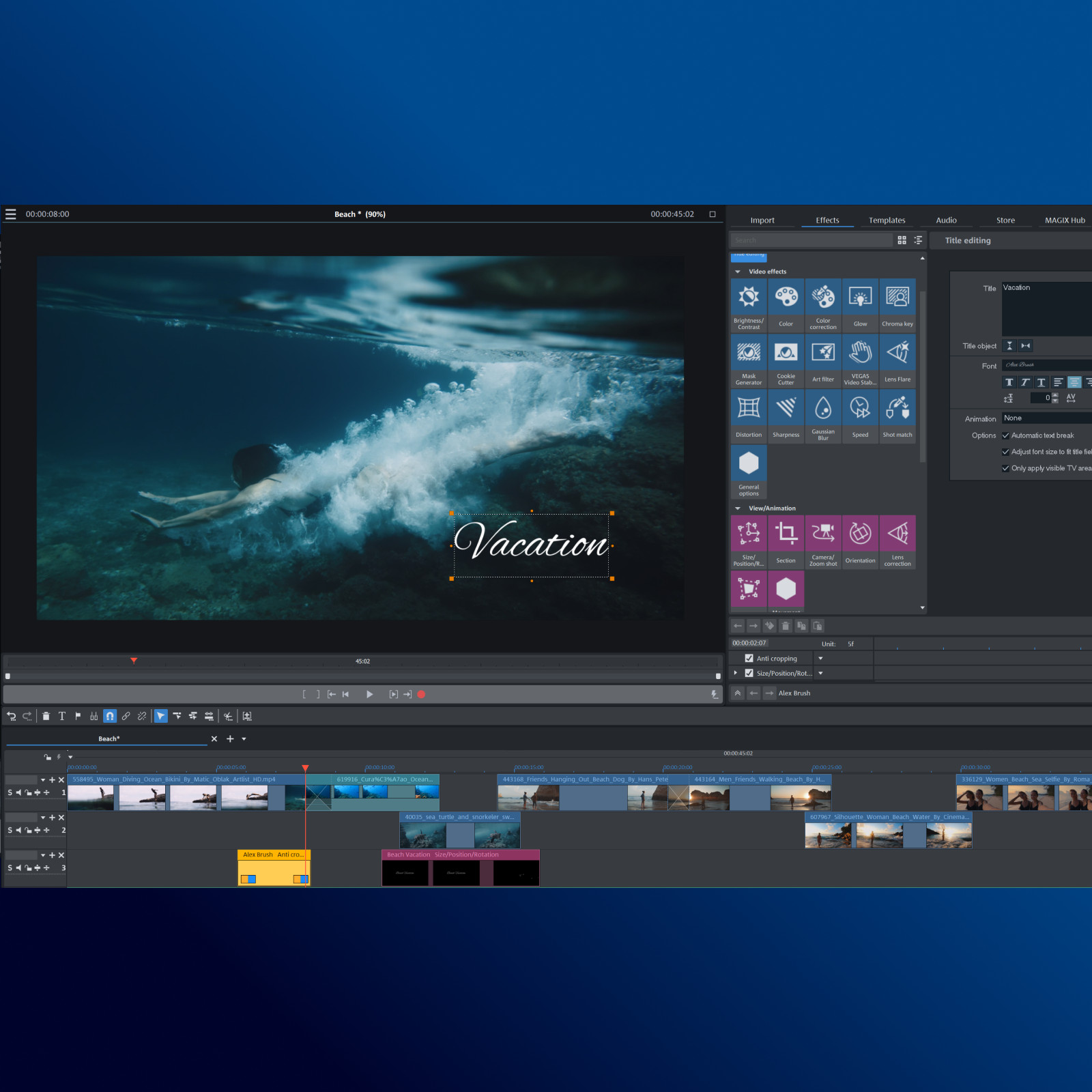Open Size/Position/Rot... row dropdown arrow
1092x1092 pixels.
(x=820, y=673)
